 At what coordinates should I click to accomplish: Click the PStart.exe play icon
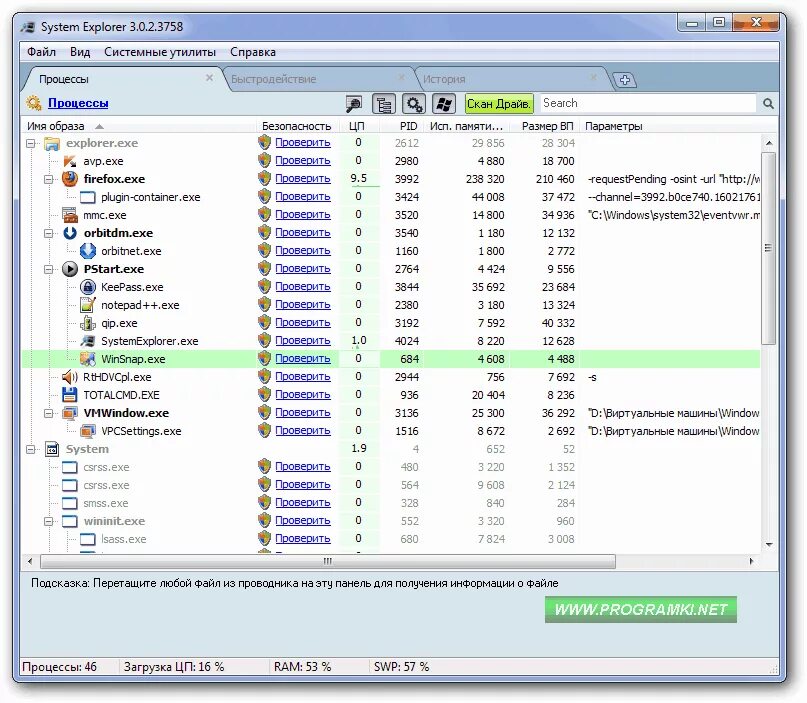coord(70,269)
